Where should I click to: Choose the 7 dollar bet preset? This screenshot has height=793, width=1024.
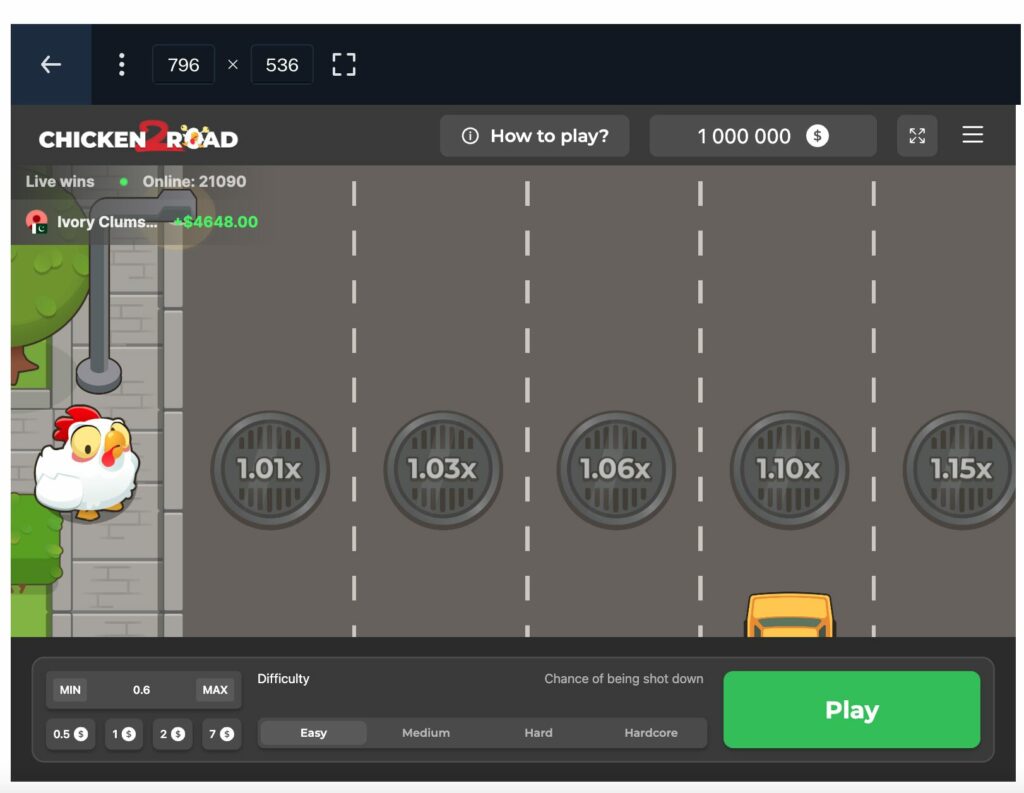(221, 734)
